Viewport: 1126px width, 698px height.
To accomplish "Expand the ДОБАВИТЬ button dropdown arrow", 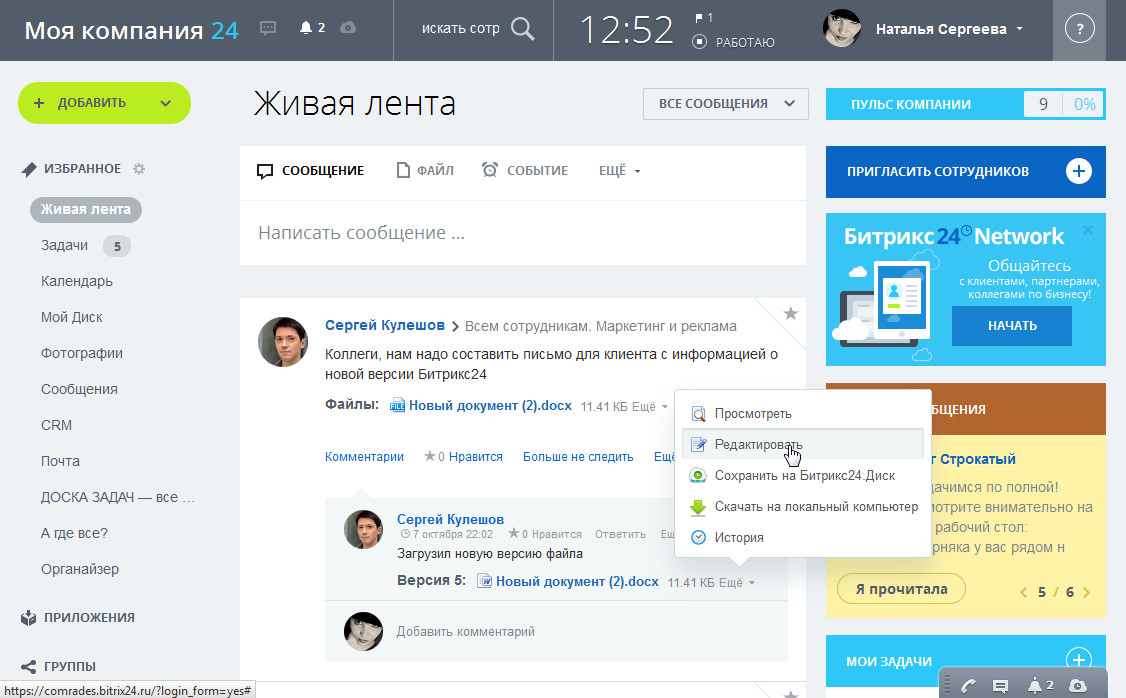I will 166,103.
